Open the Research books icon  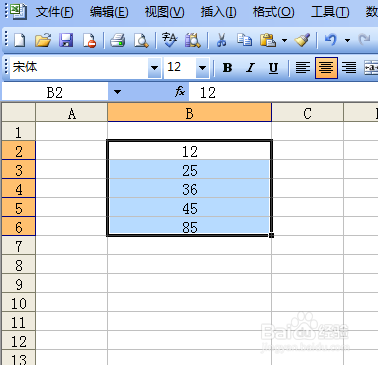pyautogui.click(x=193, y=40)
